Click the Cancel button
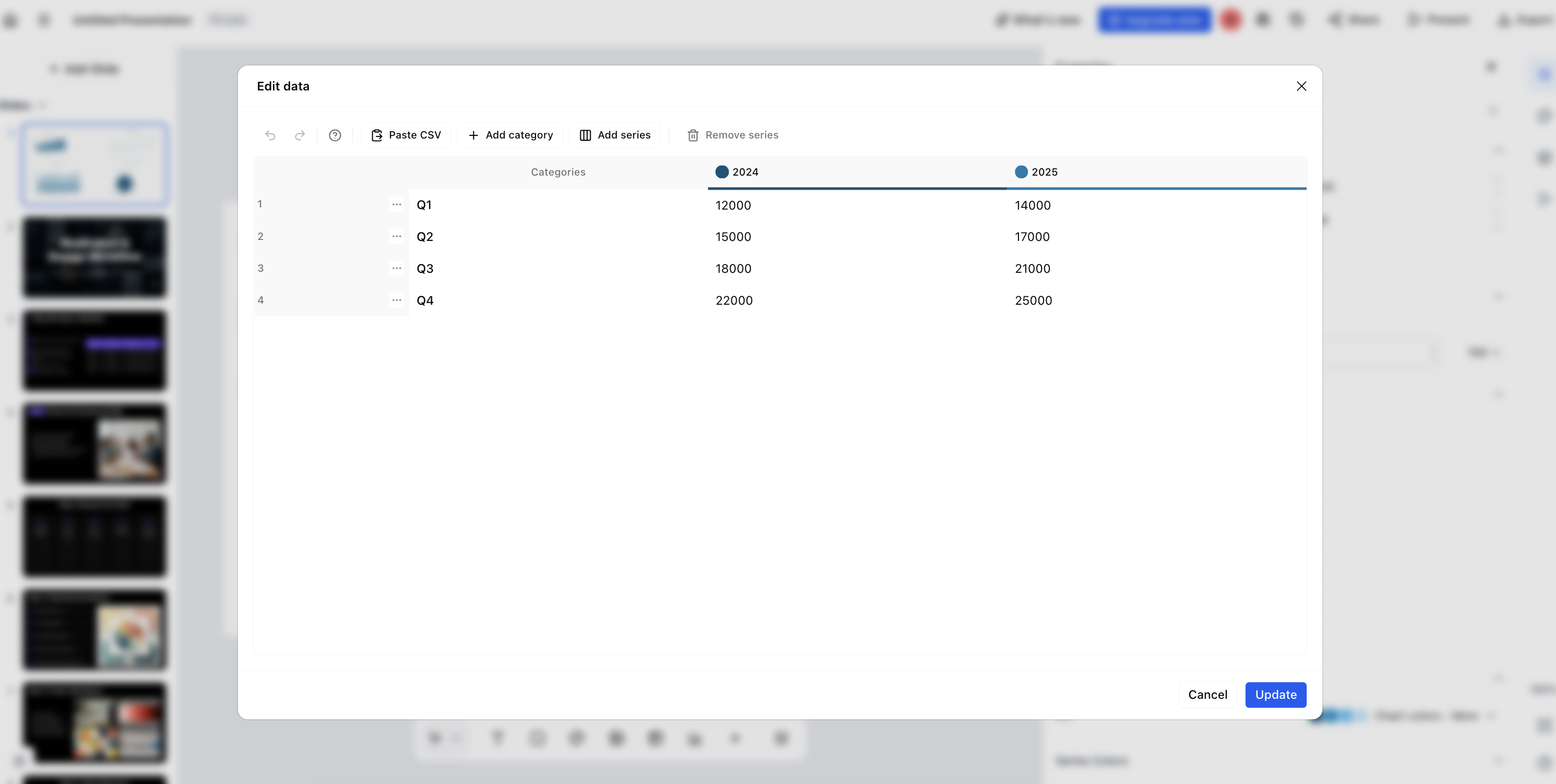The height and width of the screenshot is (784, 1556). point(1207,695)
